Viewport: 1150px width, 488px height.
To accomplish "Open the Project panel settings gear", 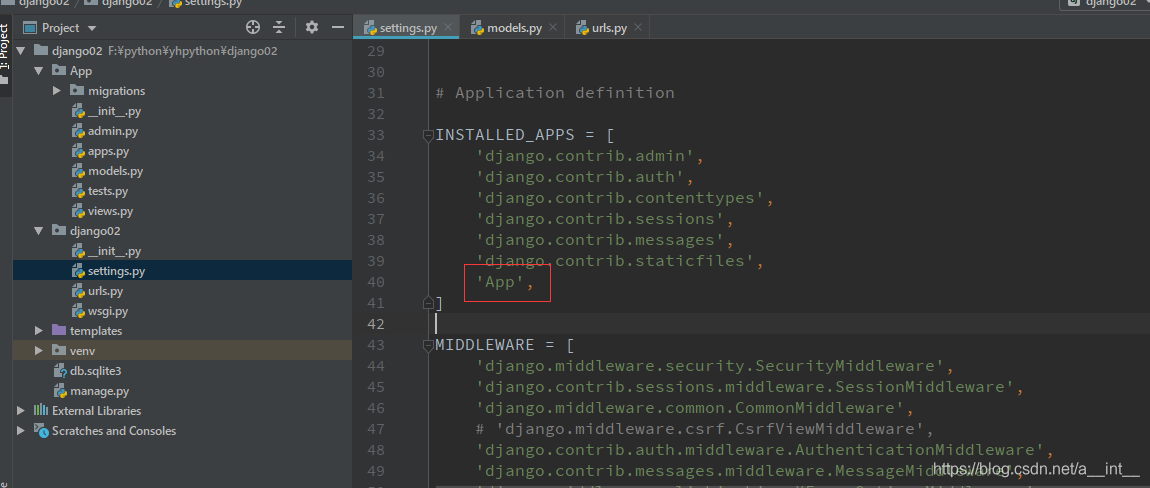I will [x=312, y=28].
